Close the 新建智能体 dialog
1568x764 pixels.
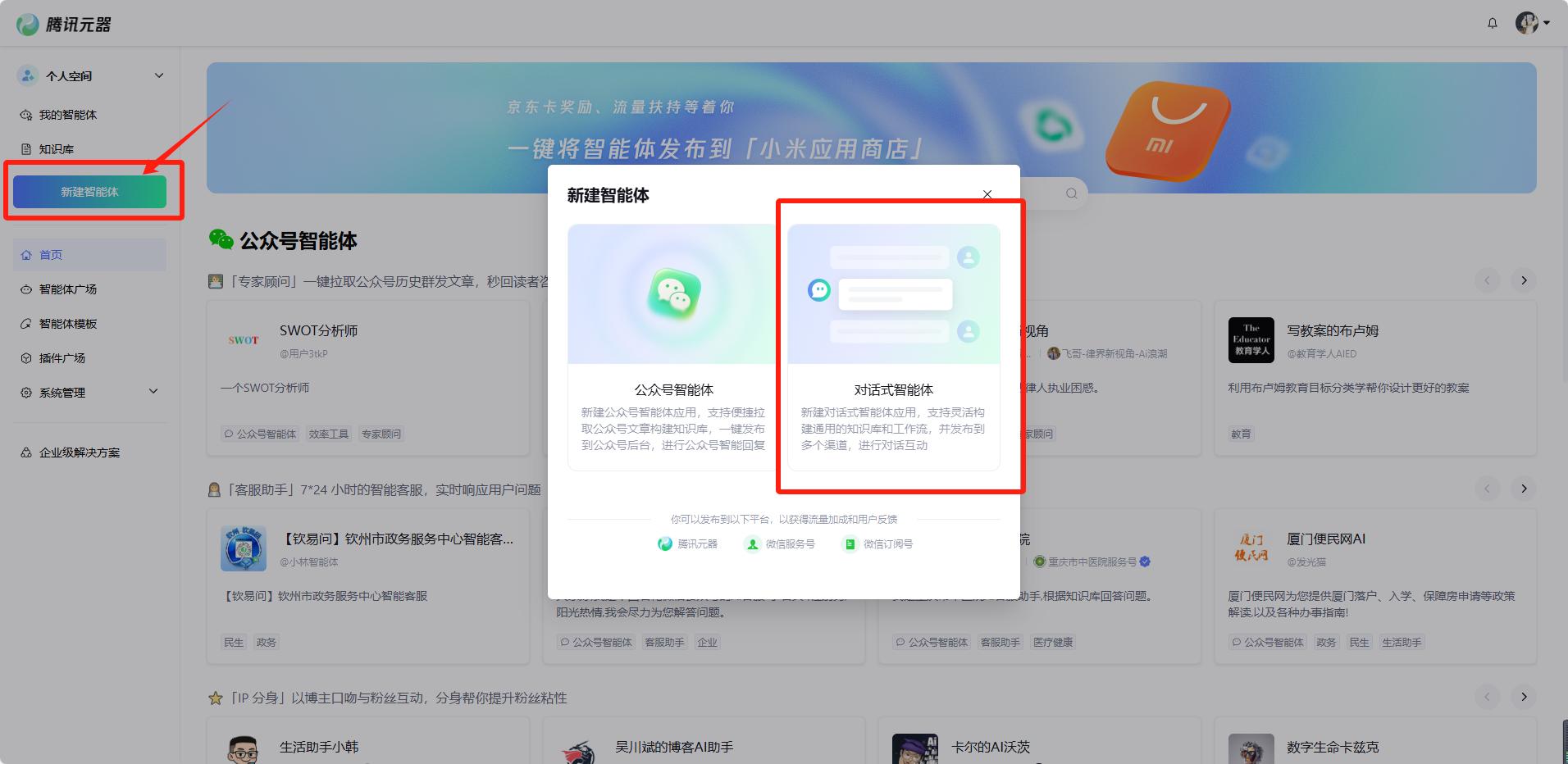point(987,194)
